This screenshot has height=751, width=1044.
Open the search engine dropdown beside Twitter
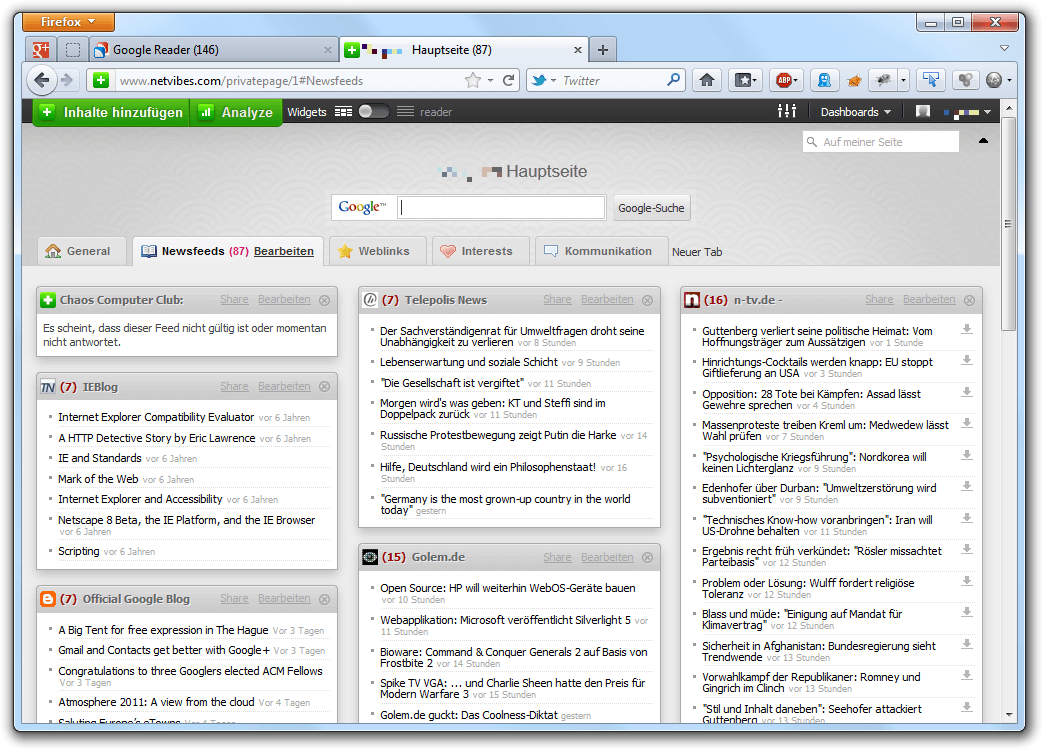coord(554,81)
